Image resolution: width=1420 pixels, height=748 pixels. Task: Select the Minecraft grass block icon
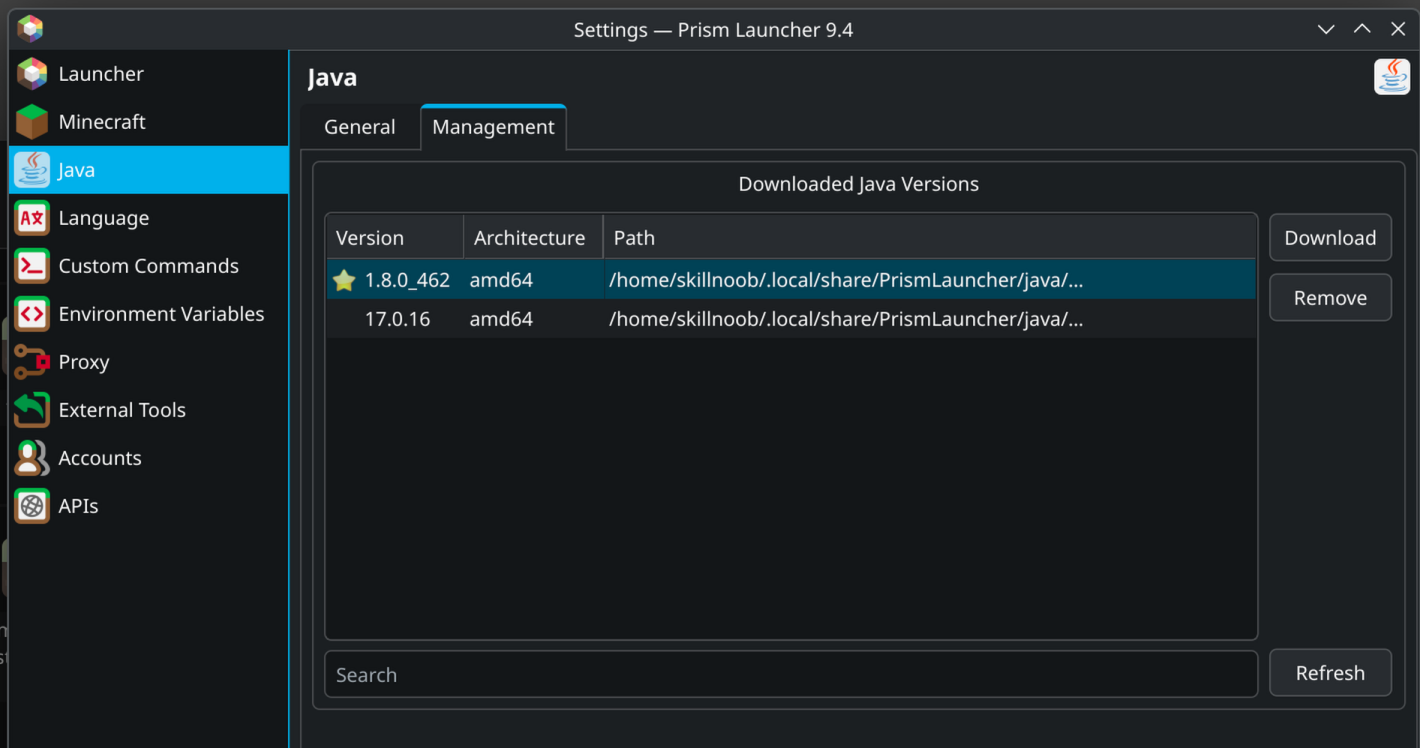pyautogui.click(x=32, y=122)
